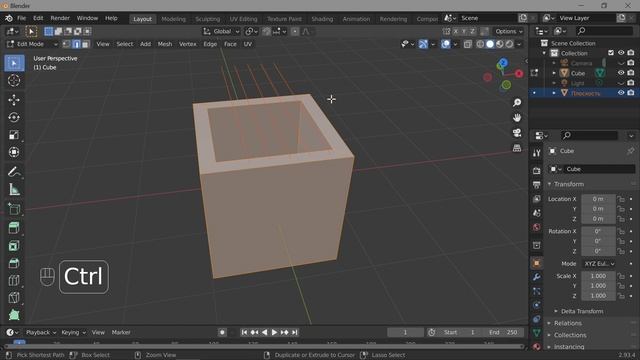
Task: Open the Tool properties tab
Action: pos(536,153)
